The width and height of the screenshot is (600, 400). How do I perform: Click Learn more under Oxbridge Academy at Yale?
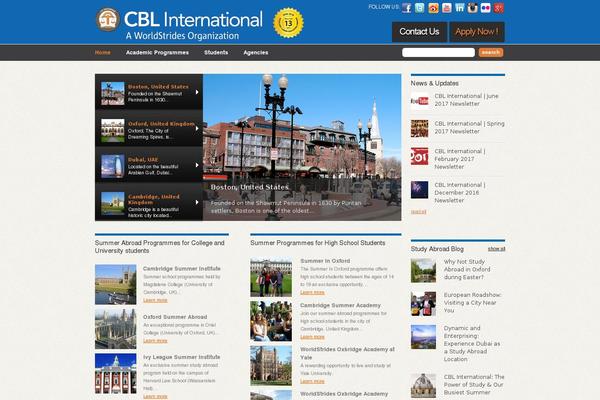pyautogui.click(x=312, y=382)
